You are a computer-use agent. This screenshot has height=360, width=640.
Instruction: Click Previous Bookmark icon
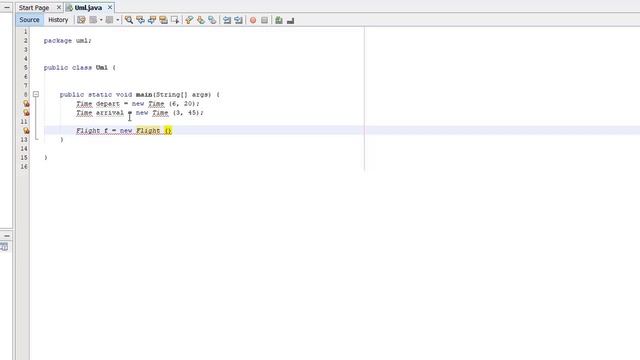click(189, 20)
